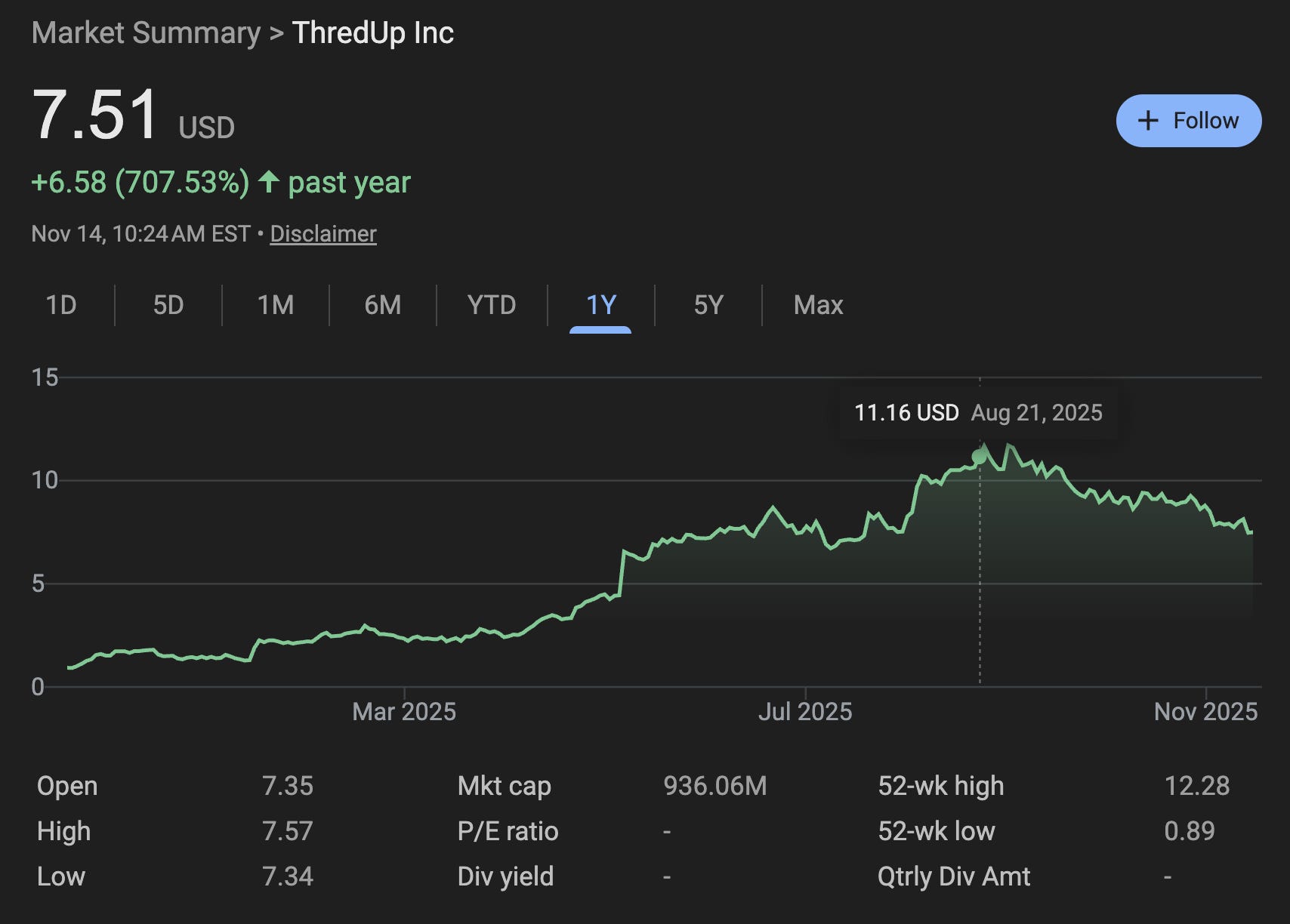
Task: Click the +6.58 (707.53%) change text
Action: pyautogui.click(x=140, y=183)
